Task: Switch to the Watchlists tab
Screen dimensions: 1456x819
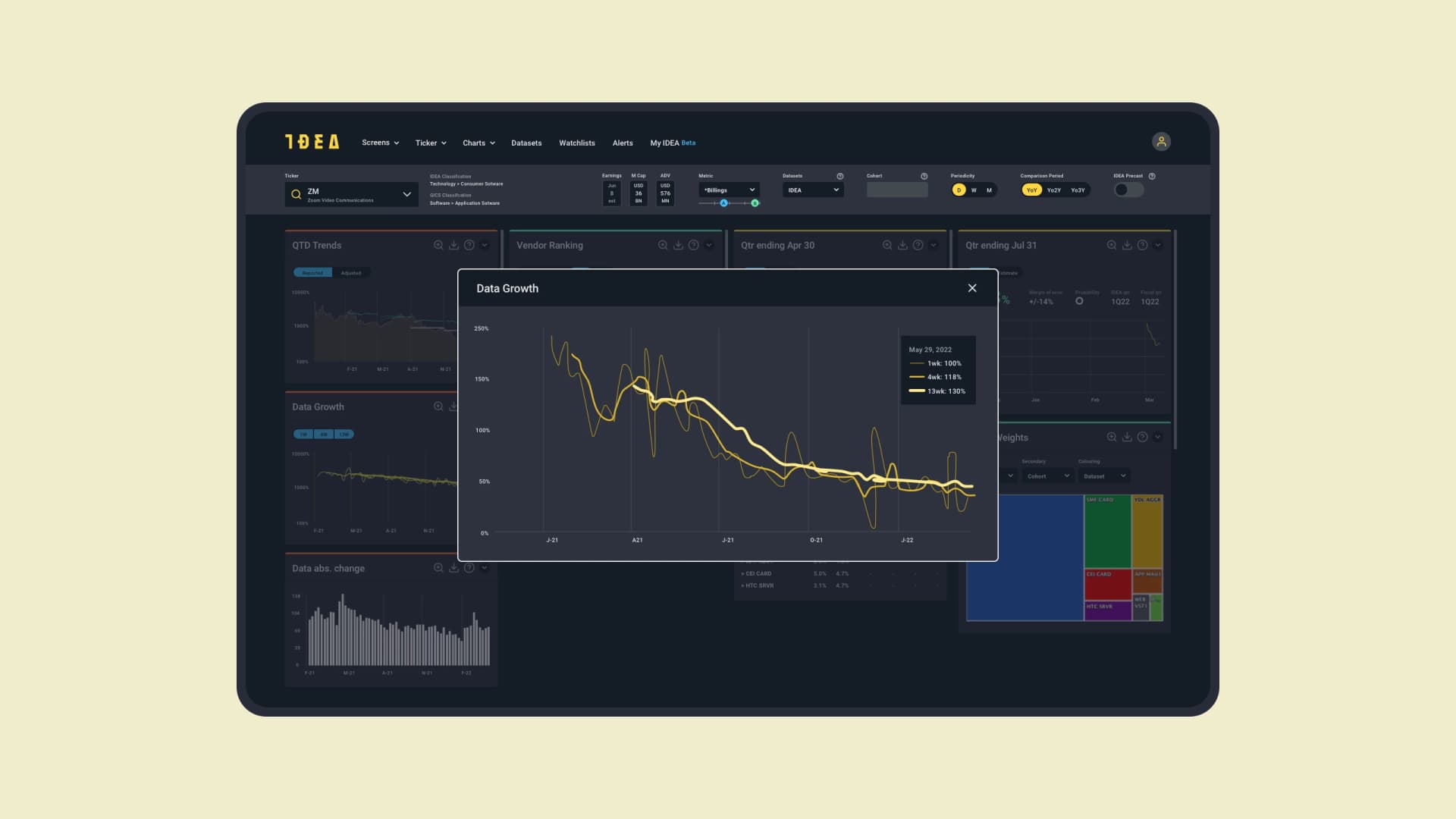Action: (x=576, y=143)
